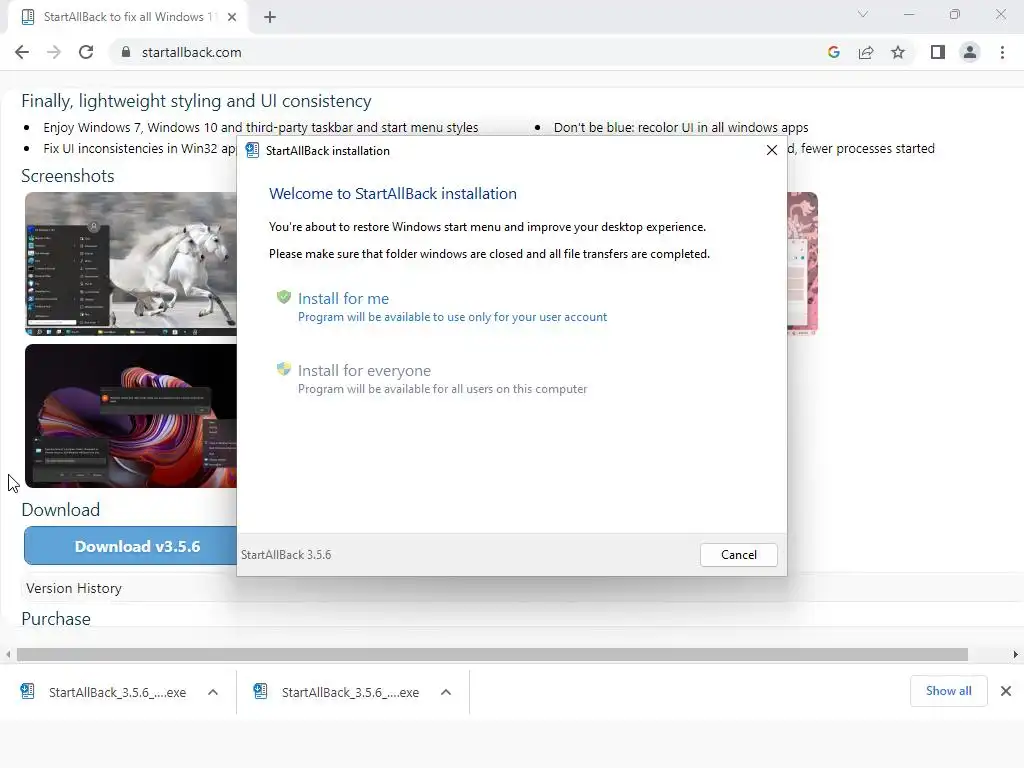
Task: Choose Install for me option
Action: coord(441,307)
